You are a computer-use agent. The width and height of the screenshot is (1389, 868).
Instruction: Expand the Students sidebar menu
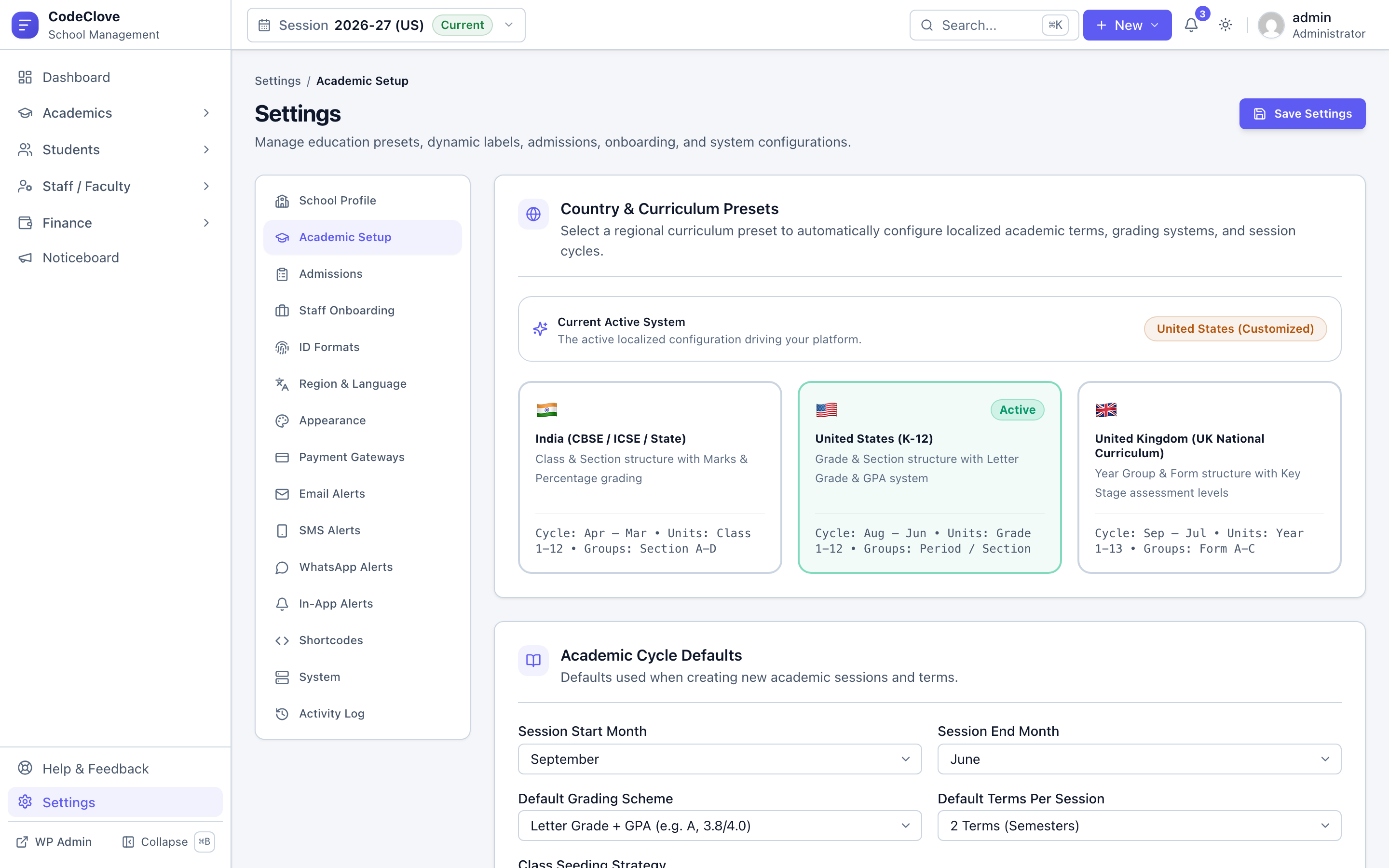coord(115,150)
